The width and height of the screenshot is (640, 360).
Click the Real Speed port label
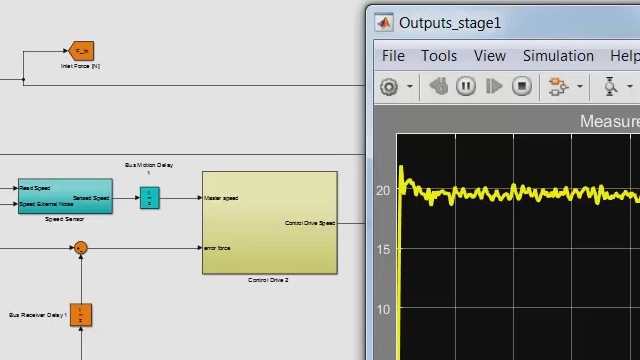click(35, 188)
